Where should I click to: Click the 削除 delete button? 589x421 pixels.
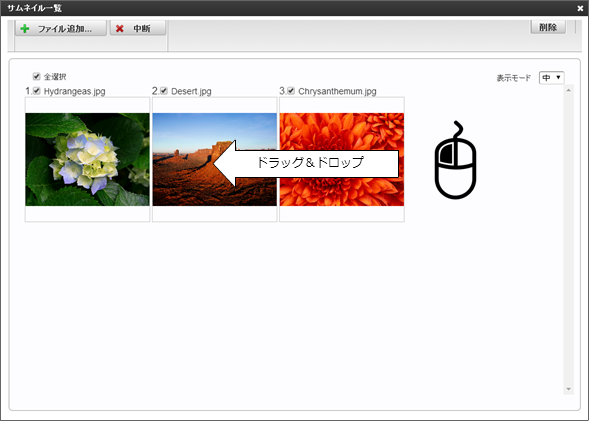click(548, 27)
